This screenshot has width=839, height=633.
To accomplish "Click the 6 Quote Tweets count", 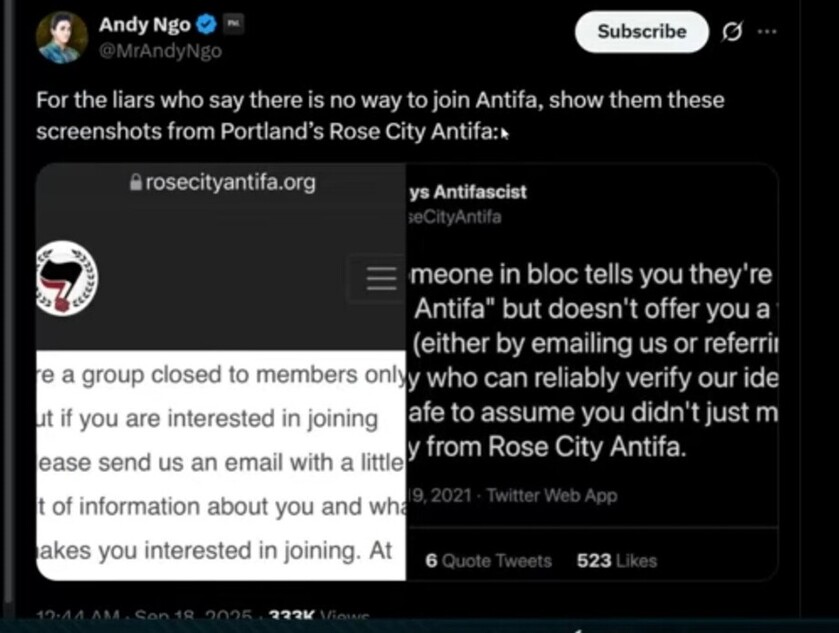I will click(x=488, y=561).
